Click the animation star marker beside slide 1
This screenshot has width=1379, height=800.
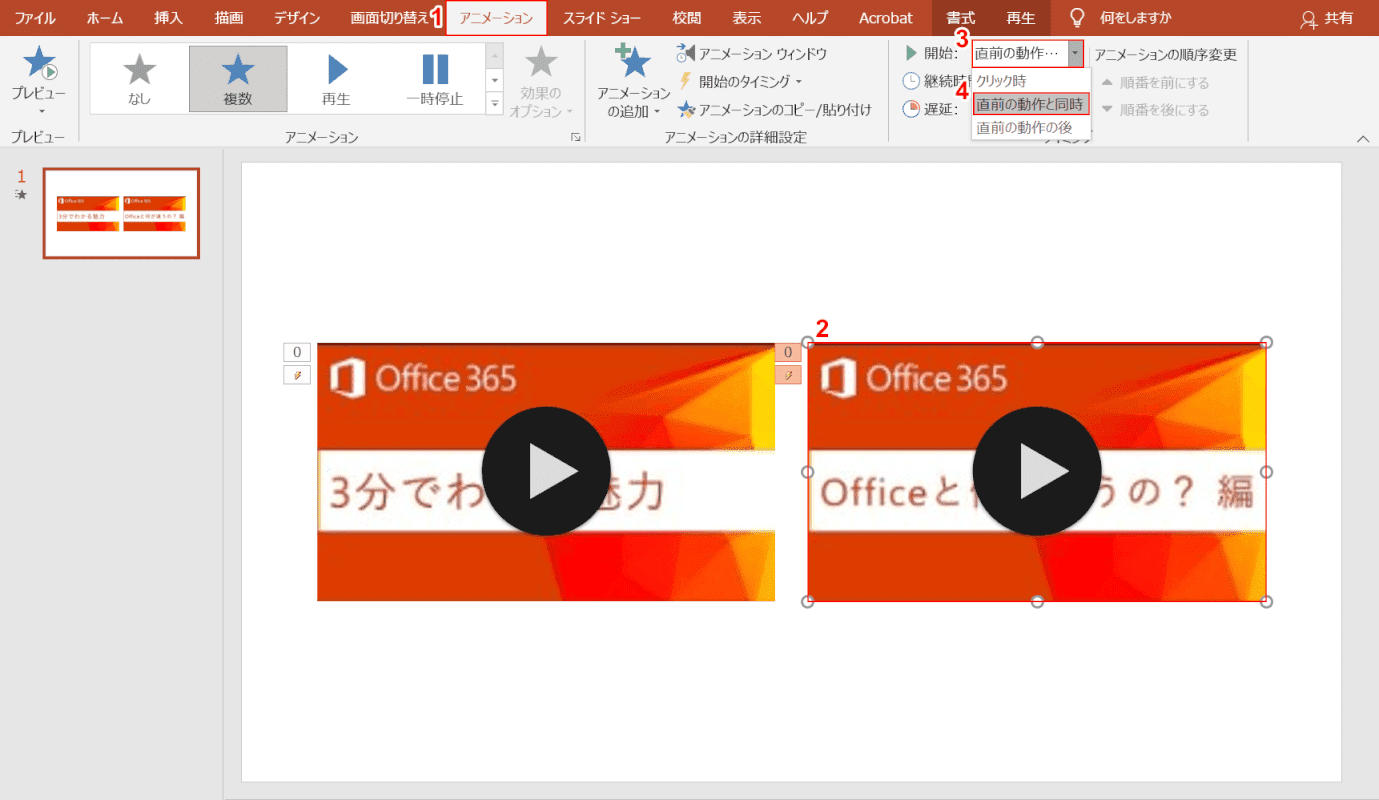21,194
